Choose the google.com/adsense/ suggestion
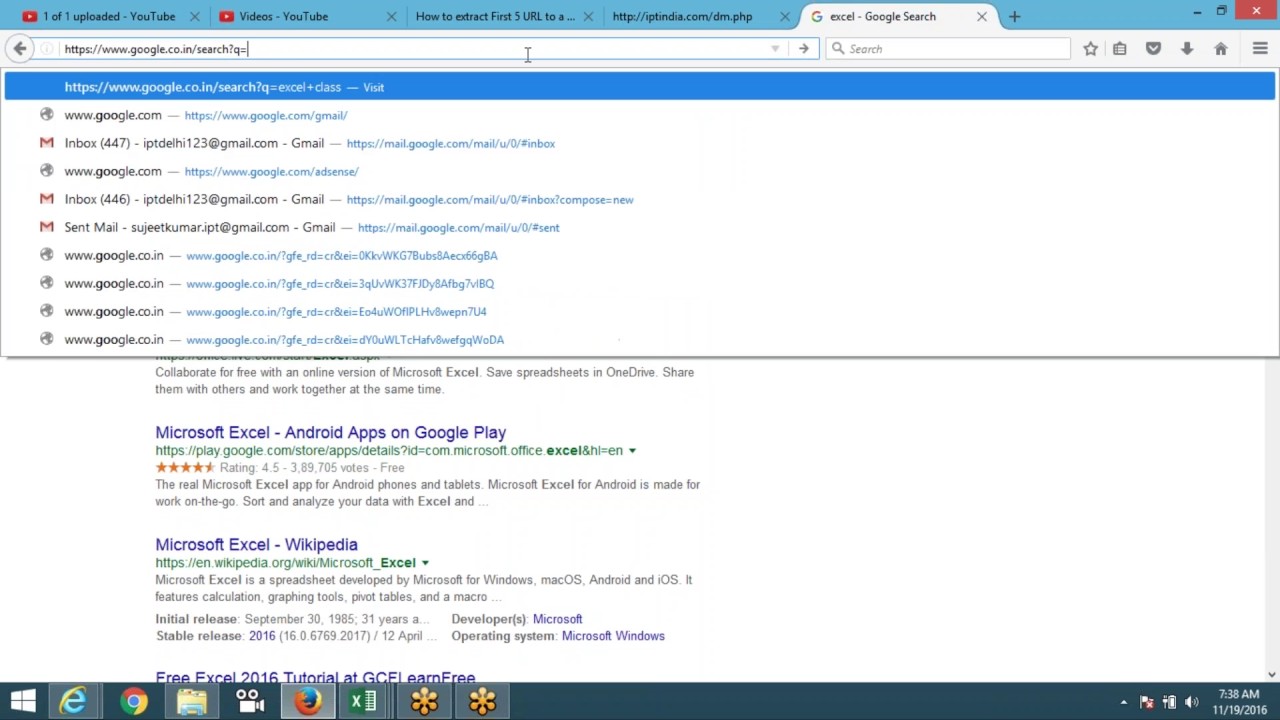The image size is (1280, 720). pyautogui.click(x=640, y=171)
